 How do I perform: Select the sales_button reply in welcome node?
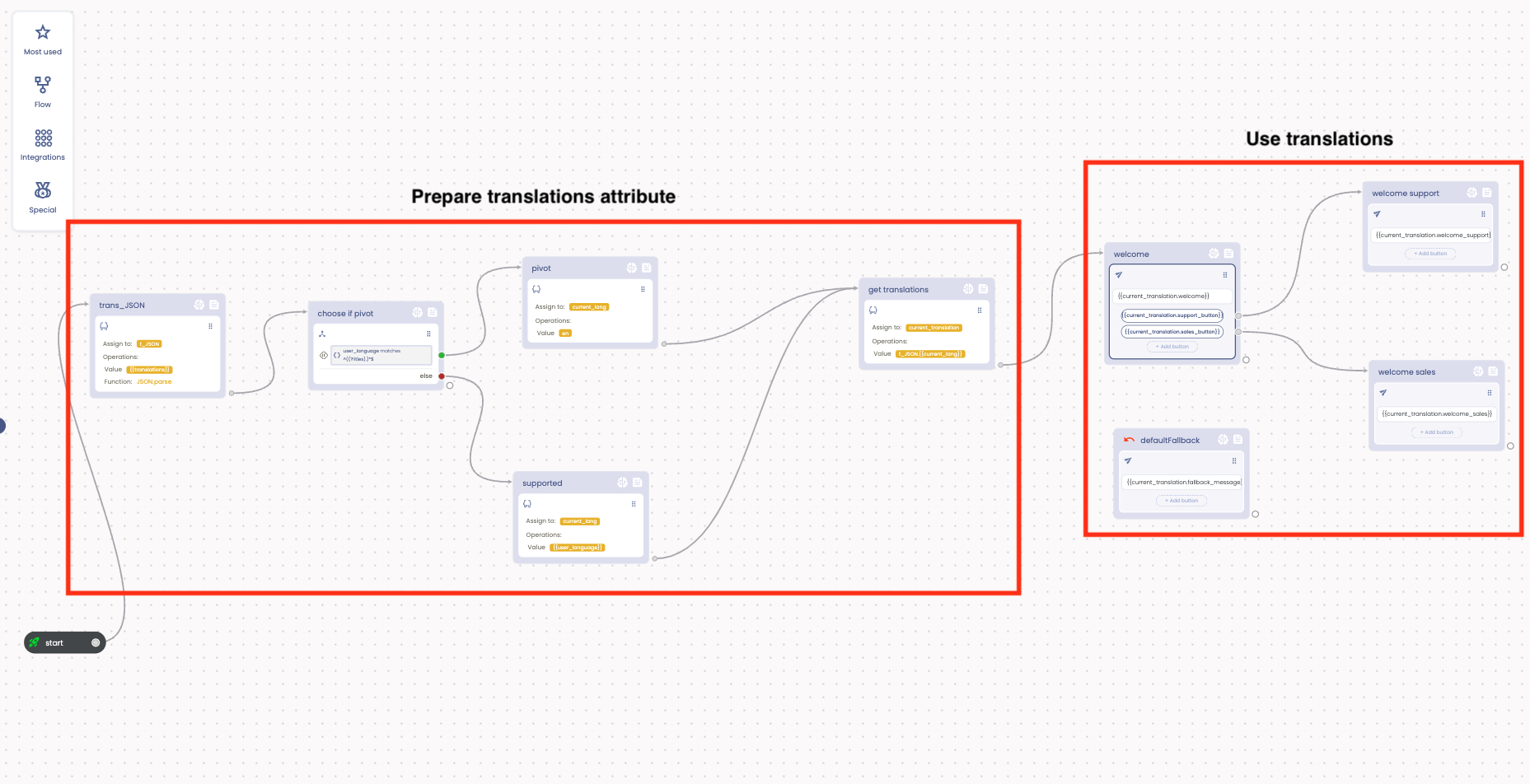1172,332
